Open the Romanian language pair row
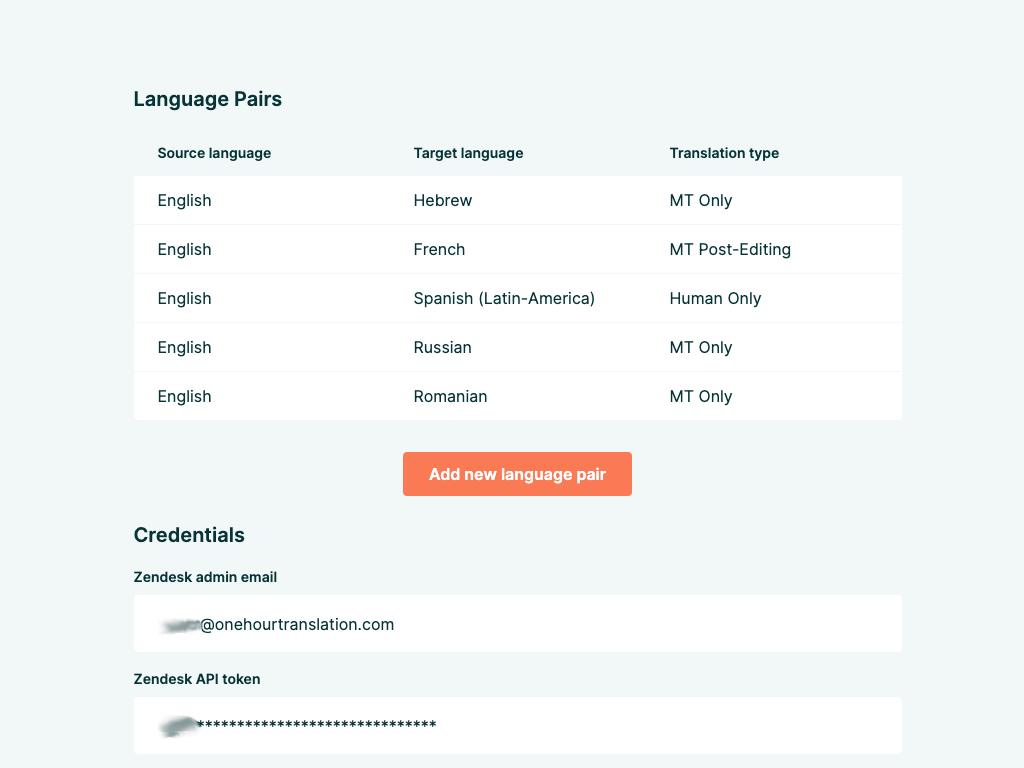The width and height of the screenshot is (1024, 768). (450, 397)
